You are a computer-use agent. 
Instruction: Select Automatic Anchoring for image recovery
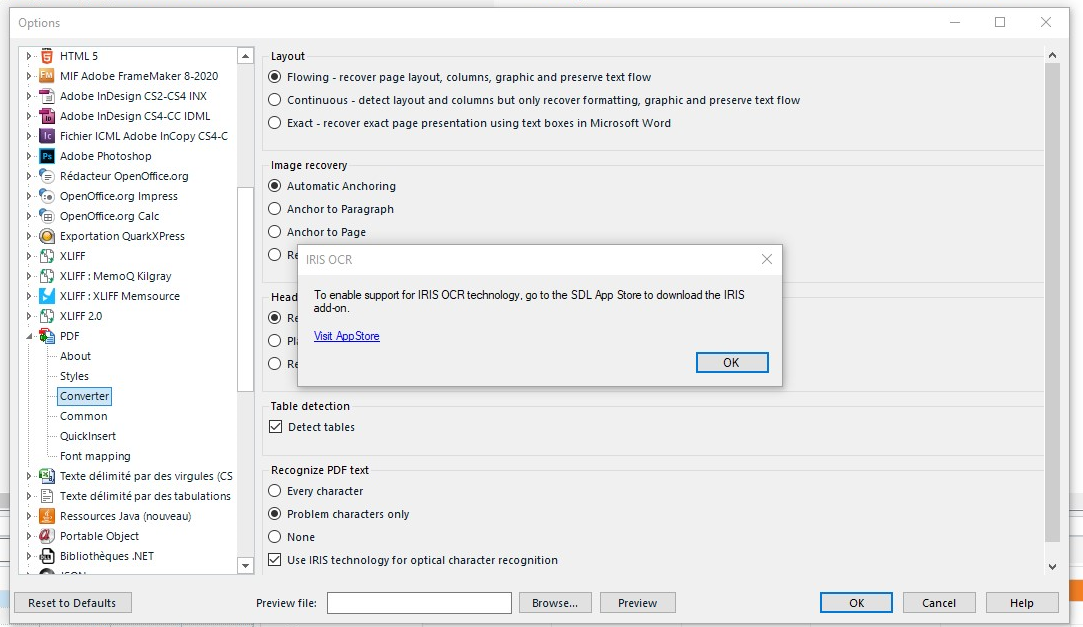pyautogui.click(x=275, y=186)
